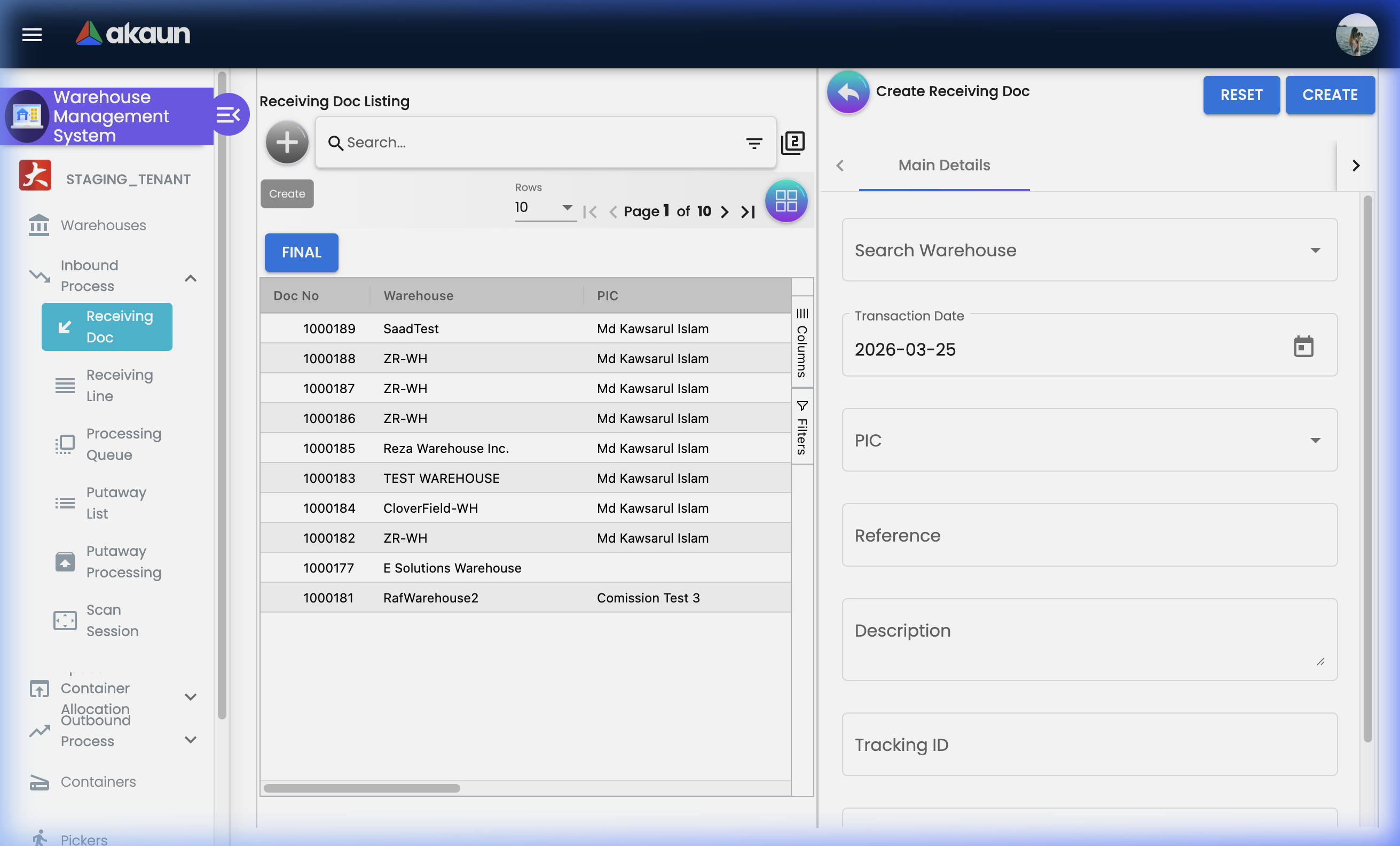Image resolution: width=1400 pixels, height=846 pixels.
Task: Click the grid layout icon above the table
Action: point(786,201)
